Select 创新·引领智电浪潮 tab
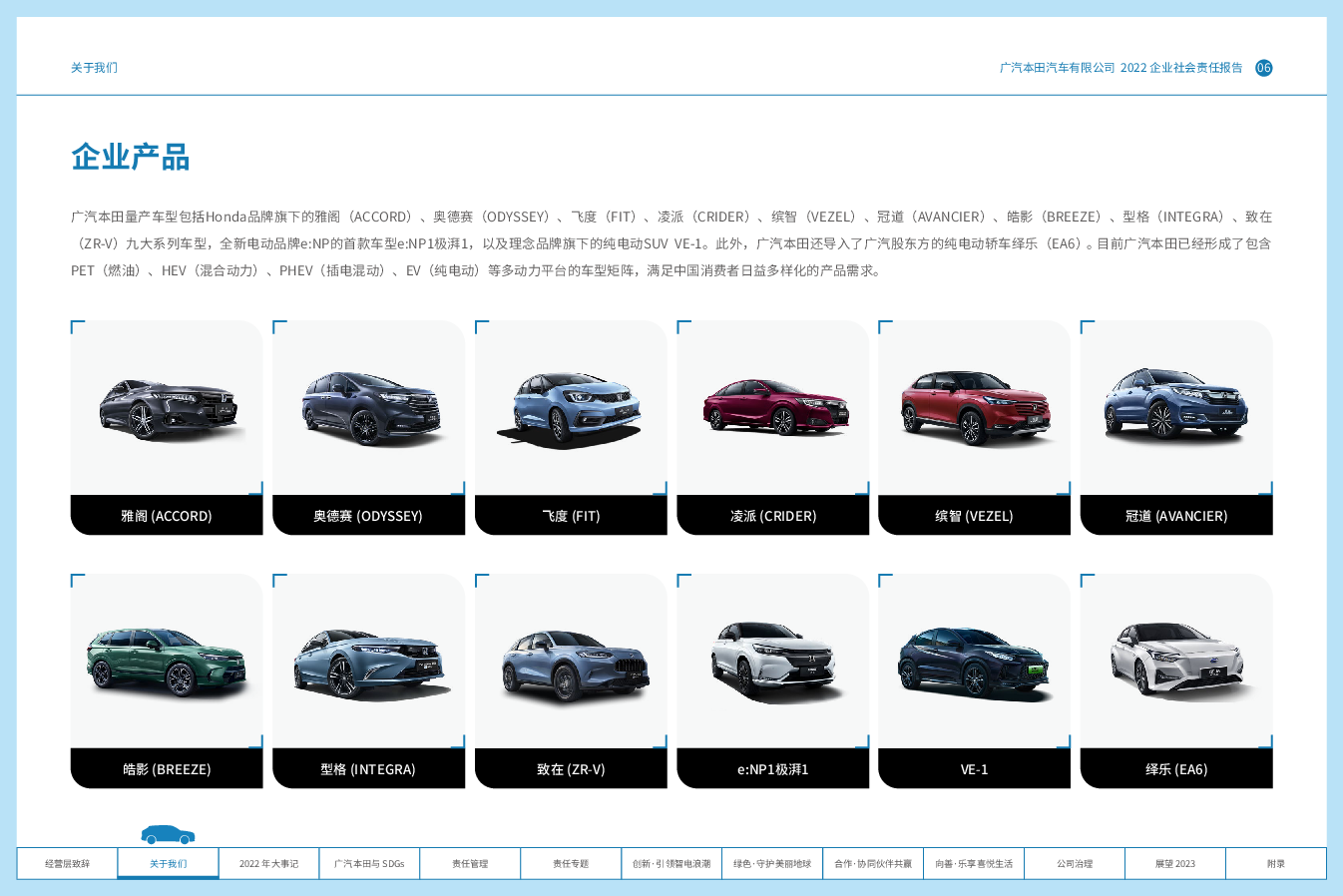1343x896 pixels. click(x=671, y=864)
